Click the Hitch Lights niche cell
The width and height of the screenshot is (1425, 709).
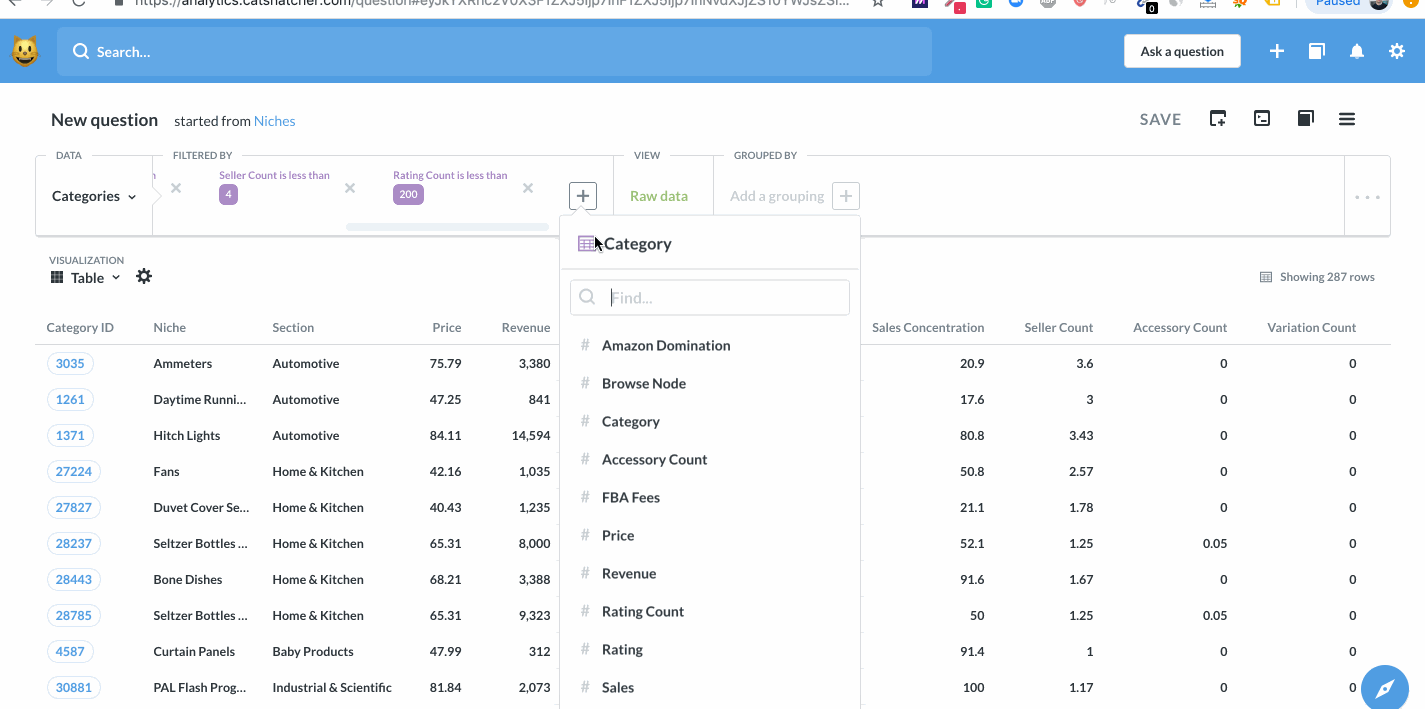point(187,436)
